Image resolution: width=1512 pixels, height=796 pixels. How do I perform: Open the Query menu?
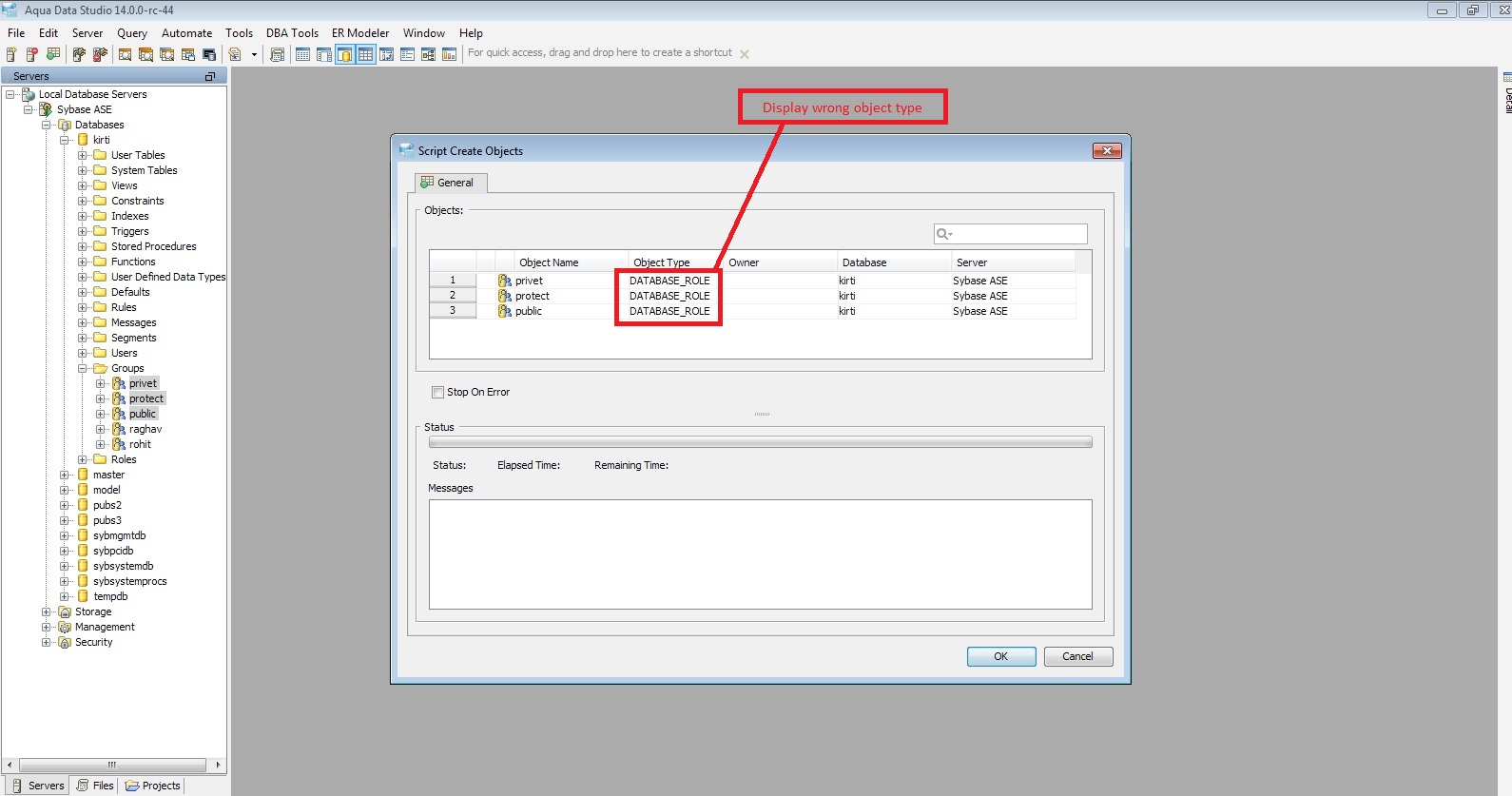click(x=132, y=33)
